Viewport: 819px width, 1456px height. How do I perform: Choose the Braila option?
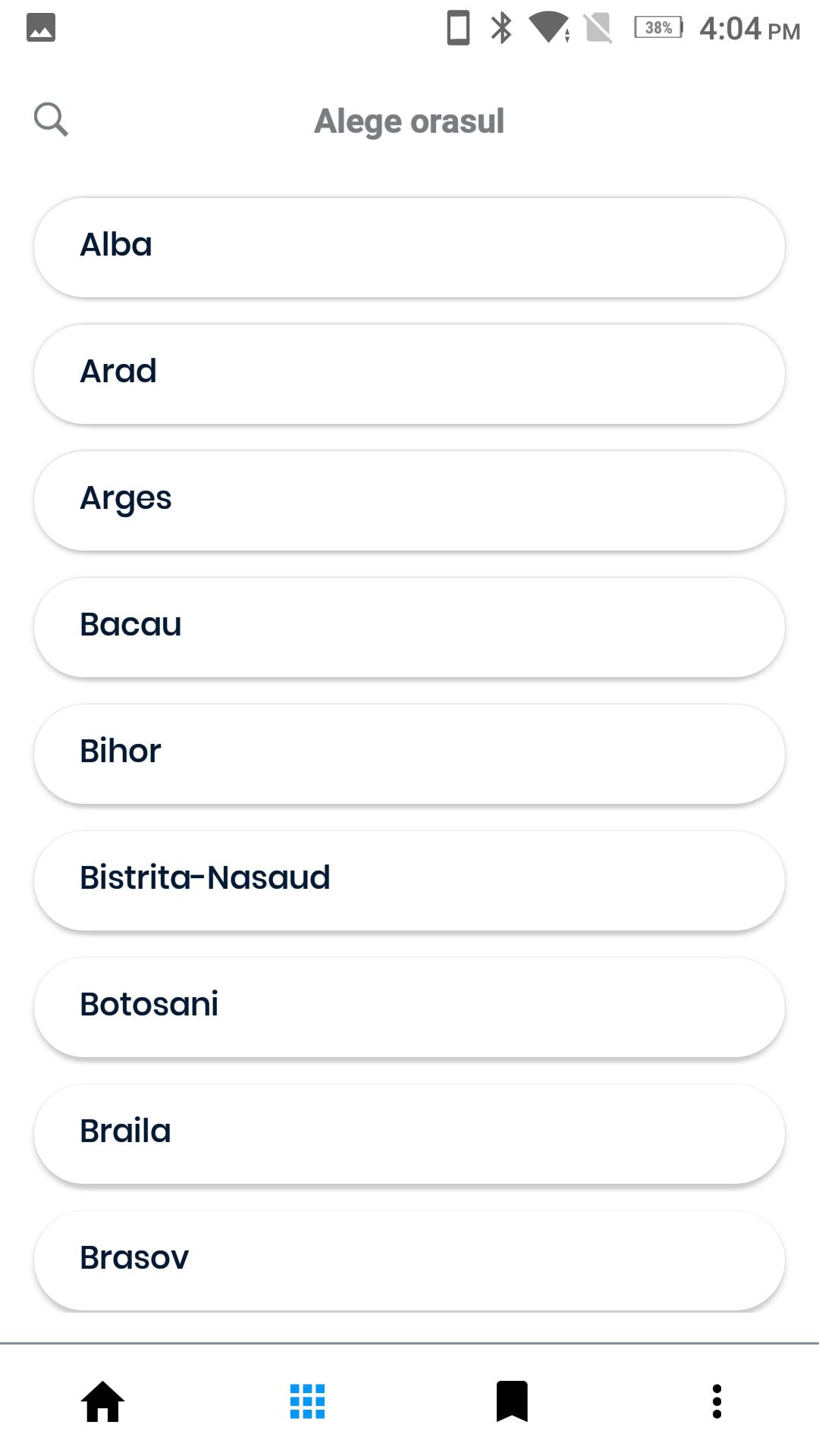(409, 1134)
